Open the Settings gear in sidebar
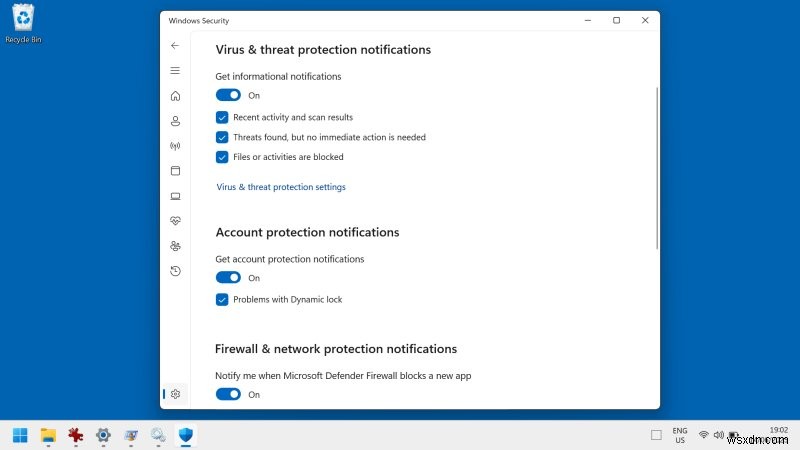 point(176,394)
